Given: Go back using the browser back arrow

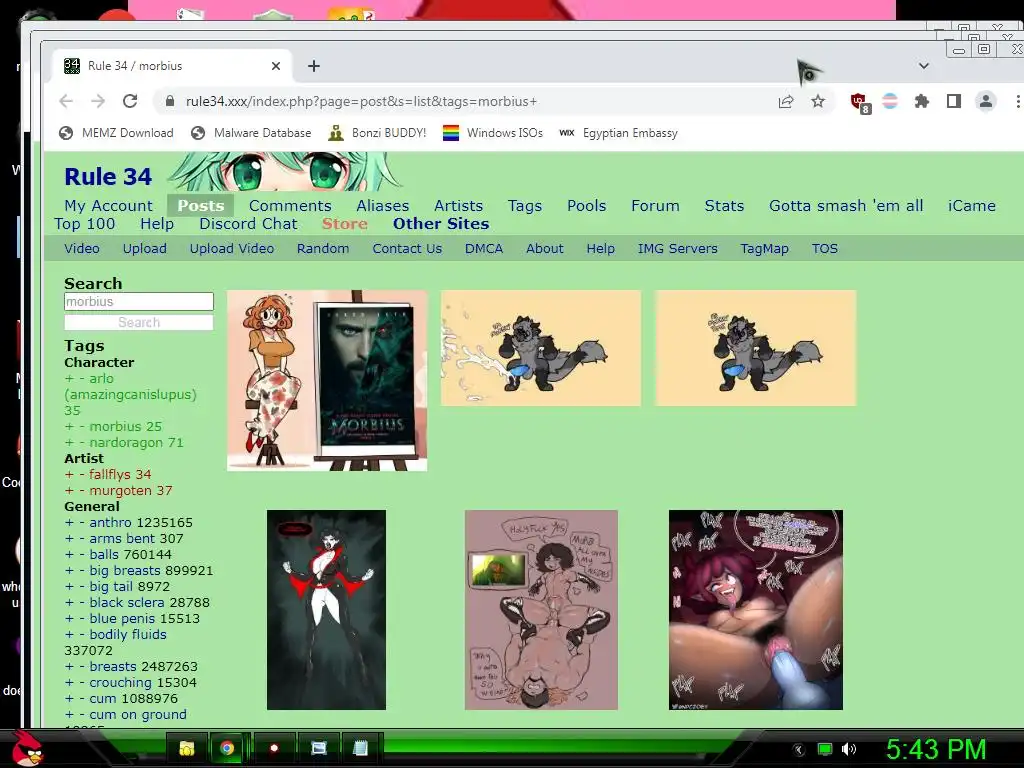Looking at the screenshot, I should click(66, 101).
